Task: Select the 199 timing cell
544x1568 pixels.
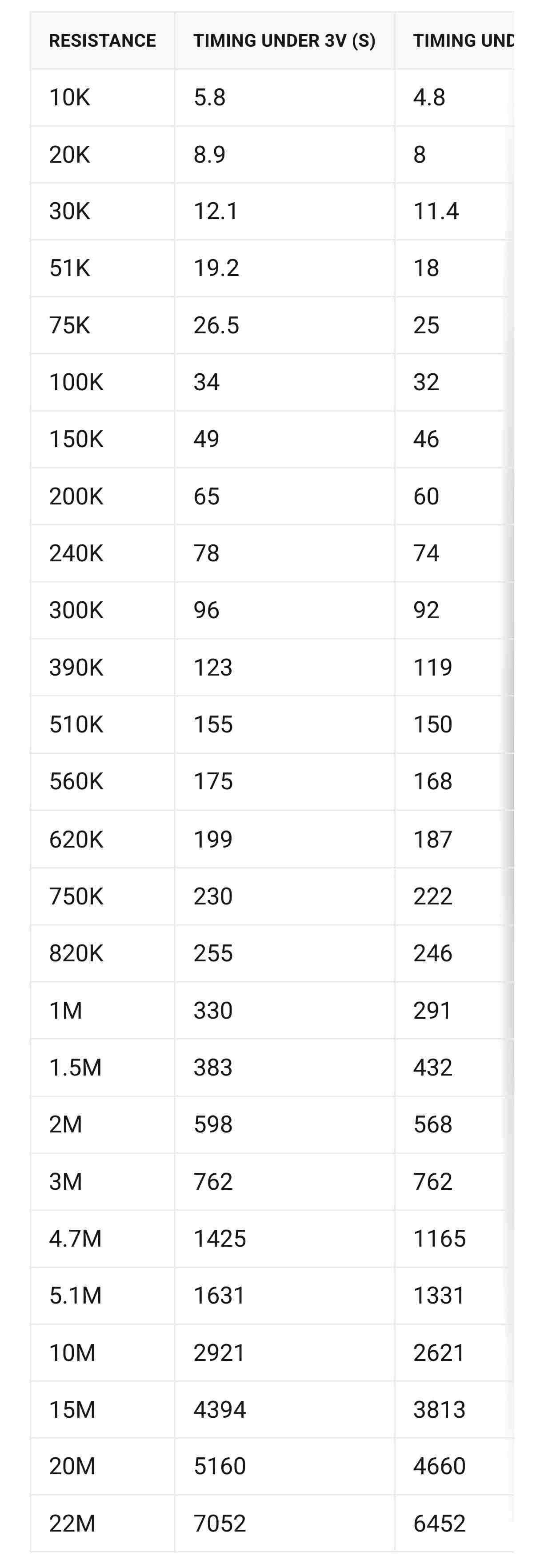Action: (x=284, y=840)
